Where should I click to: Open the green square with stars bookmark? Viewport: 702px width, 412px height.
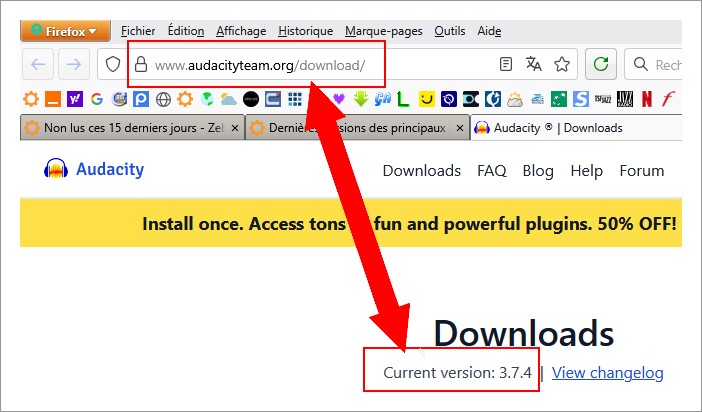tap(559, 99)
